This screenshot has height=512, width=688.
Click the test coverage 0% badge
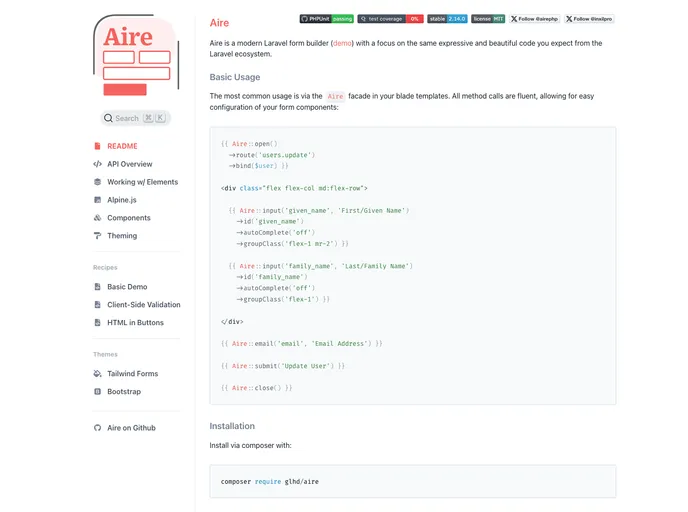(x=390, y=19)
